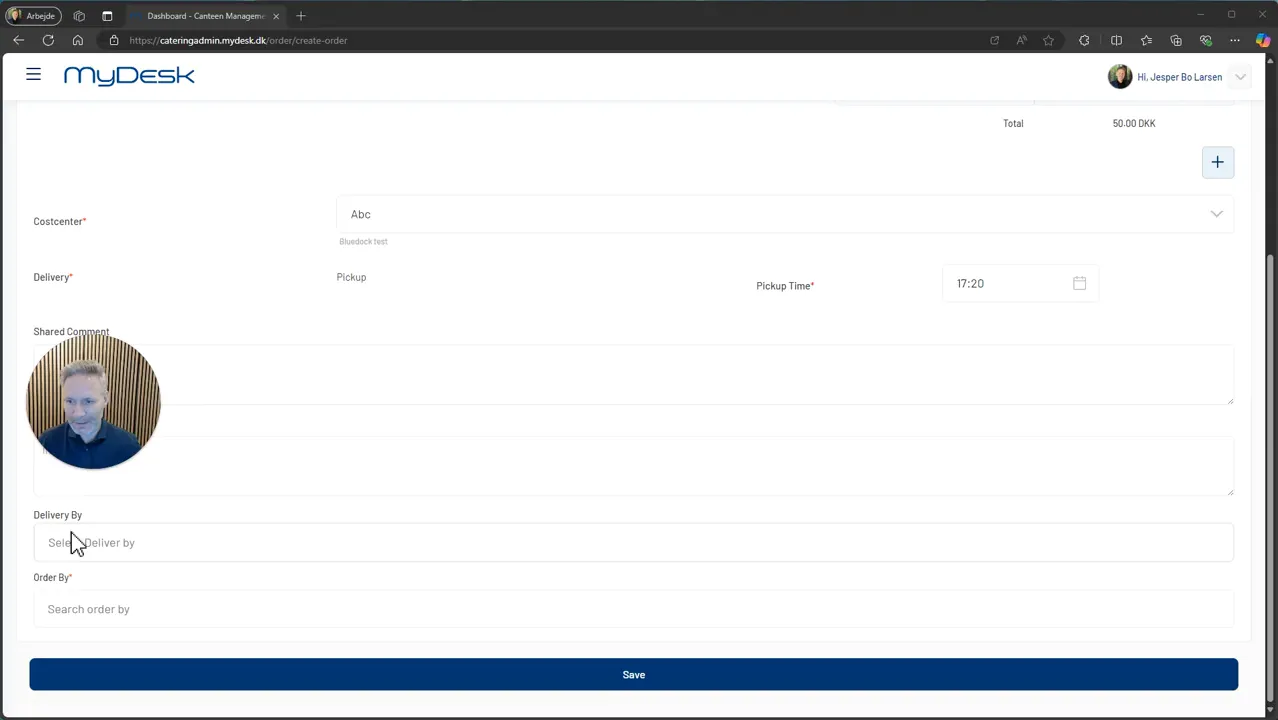Open browser extensions puzzle icon
The width and height of the screenshot is (1278, 720).
1084,40
